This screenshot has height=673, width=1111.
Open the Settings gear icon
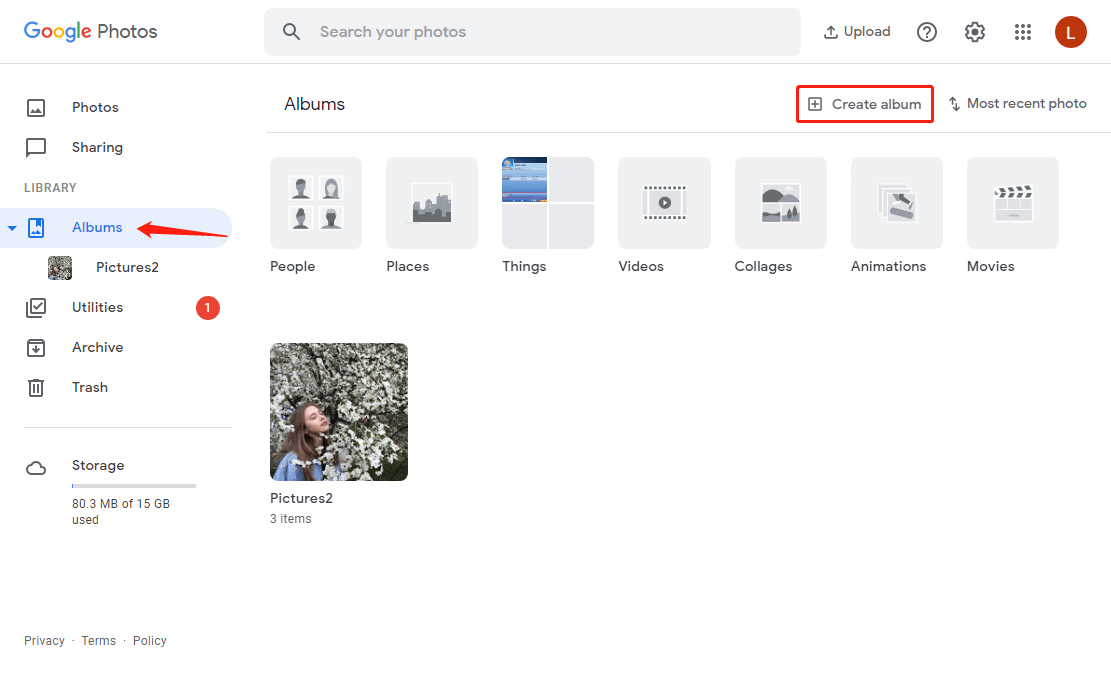(975, 32)
